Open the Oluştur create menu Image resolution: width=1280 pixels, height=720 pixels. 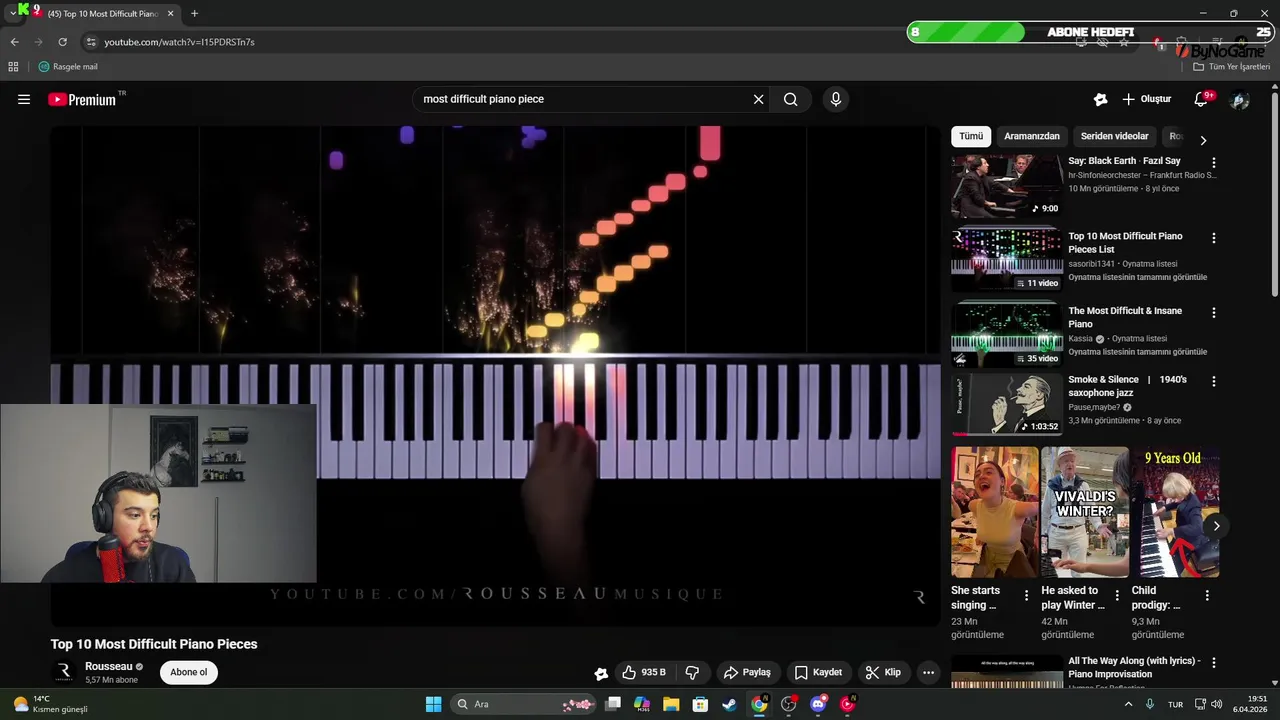[1146, 99]
